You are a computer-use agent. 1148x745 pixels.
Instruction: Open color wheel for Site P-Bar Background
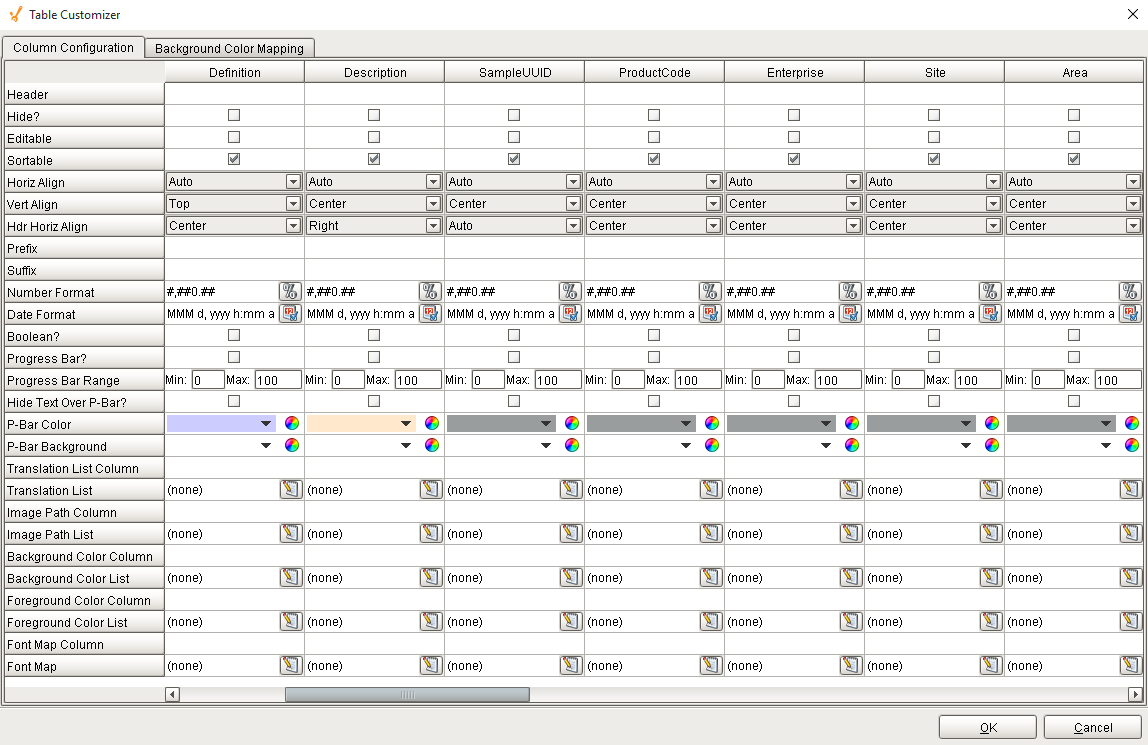(x=992, y=446)
